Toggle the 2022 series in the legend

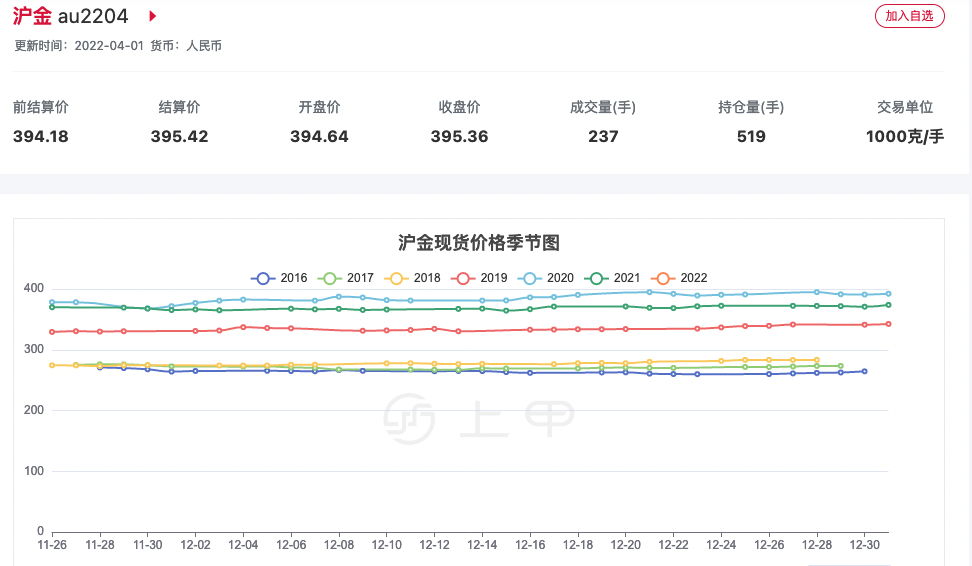[x=679, y=278]
